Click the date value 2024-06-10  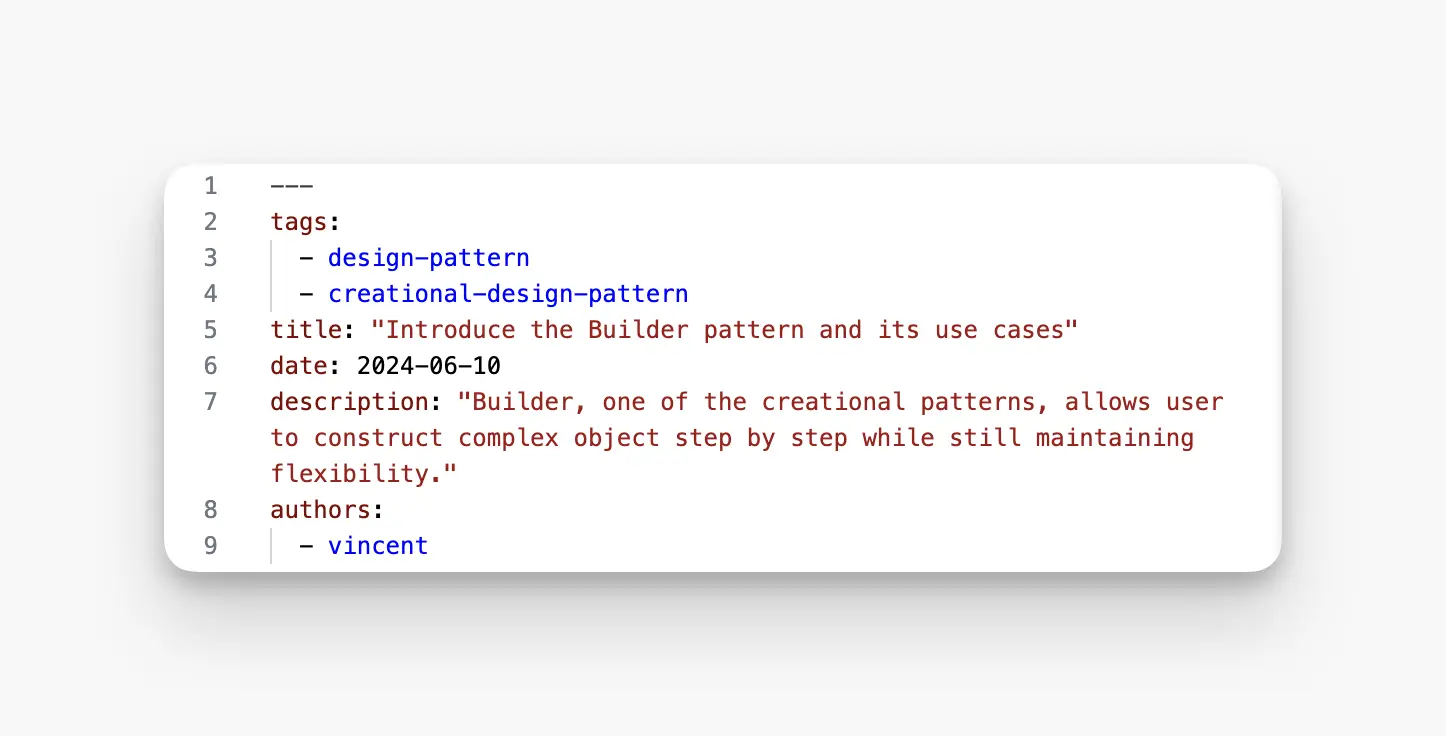[429, 366]
